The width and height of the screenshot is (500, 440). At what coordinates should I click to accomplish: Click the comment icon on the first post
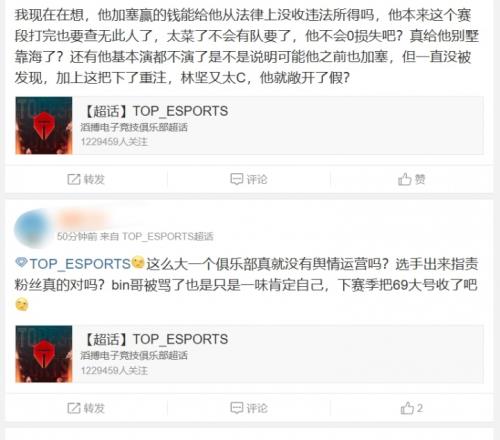(237, 179)
